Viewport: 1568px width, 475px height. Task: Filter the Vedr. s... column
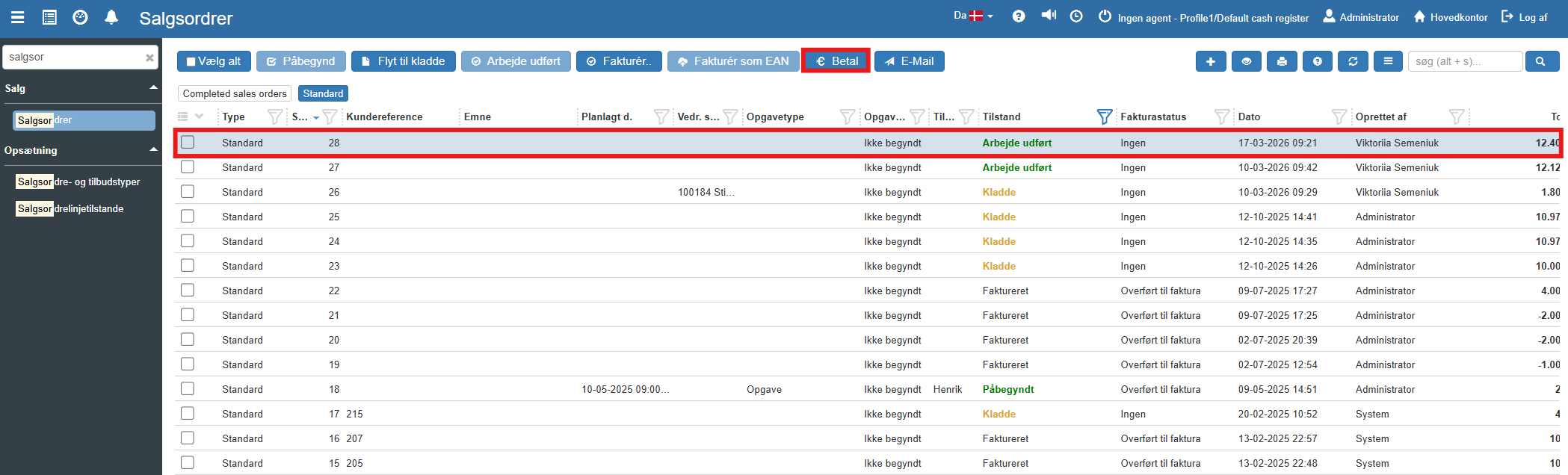point(731,117)
